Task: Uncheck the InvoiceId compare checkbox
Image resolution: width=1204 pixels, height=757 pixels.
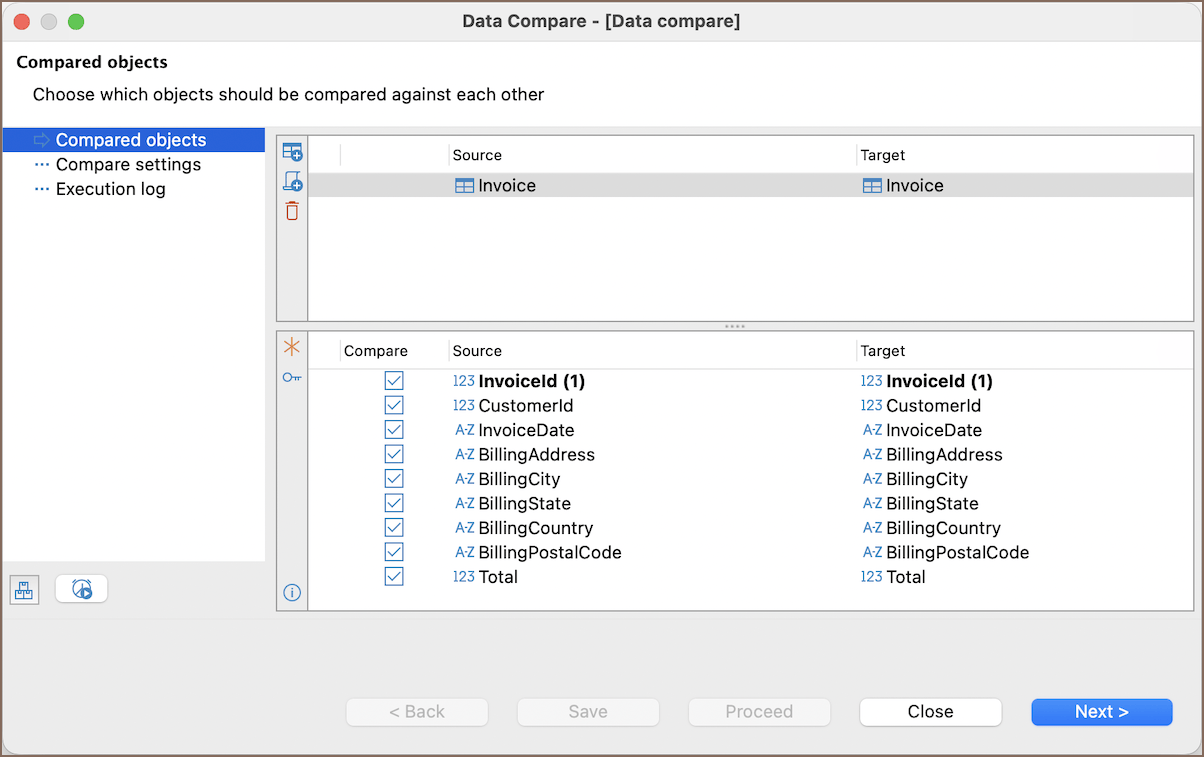Action: coord(394,381)
